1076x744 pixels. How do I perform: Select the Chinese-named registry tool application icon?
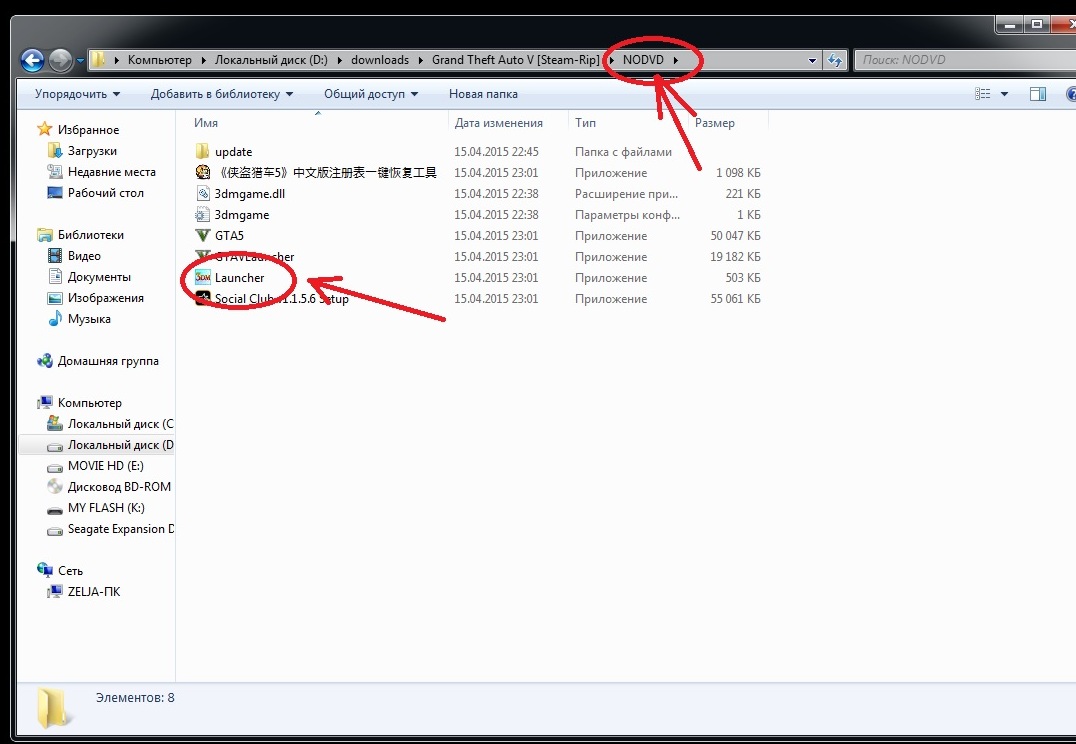[x=202, y=172]
